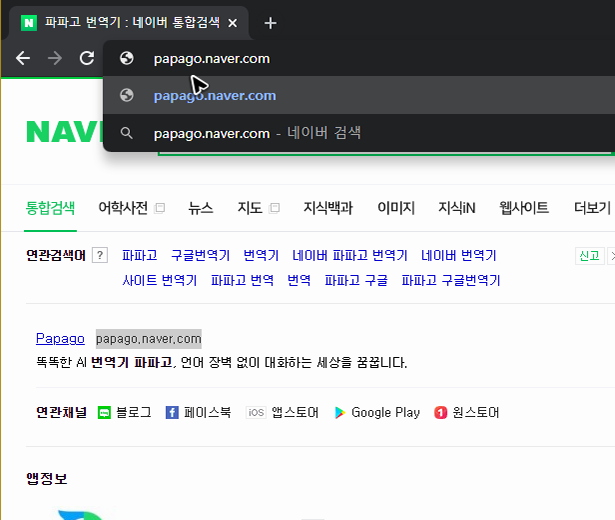The height and width of the screenshot is (520, 615).
Task: Open the 어학사전 tab
Action: click(x=123, y=208)
